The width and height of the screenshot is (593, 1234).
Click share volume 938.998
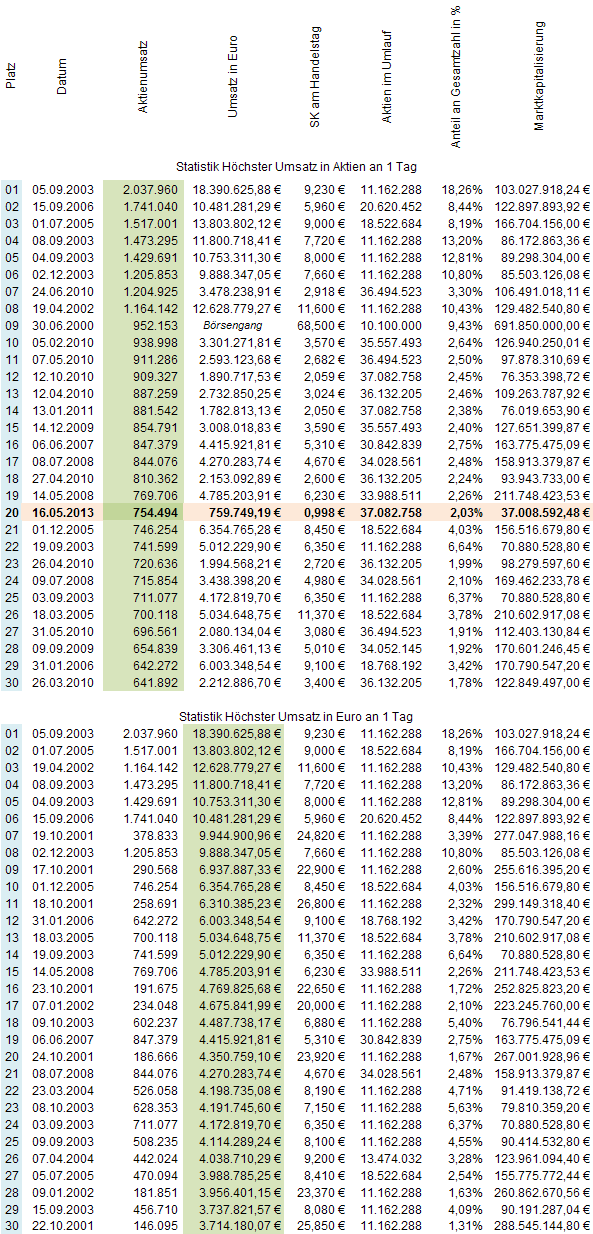coord(154,344)
